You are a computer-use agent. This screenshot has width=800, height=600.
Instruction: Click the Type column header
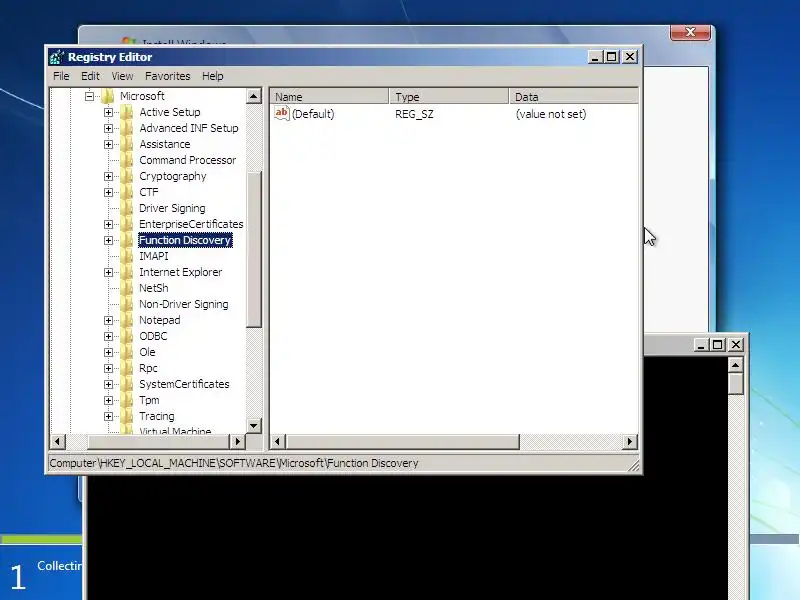coord(449,96)
